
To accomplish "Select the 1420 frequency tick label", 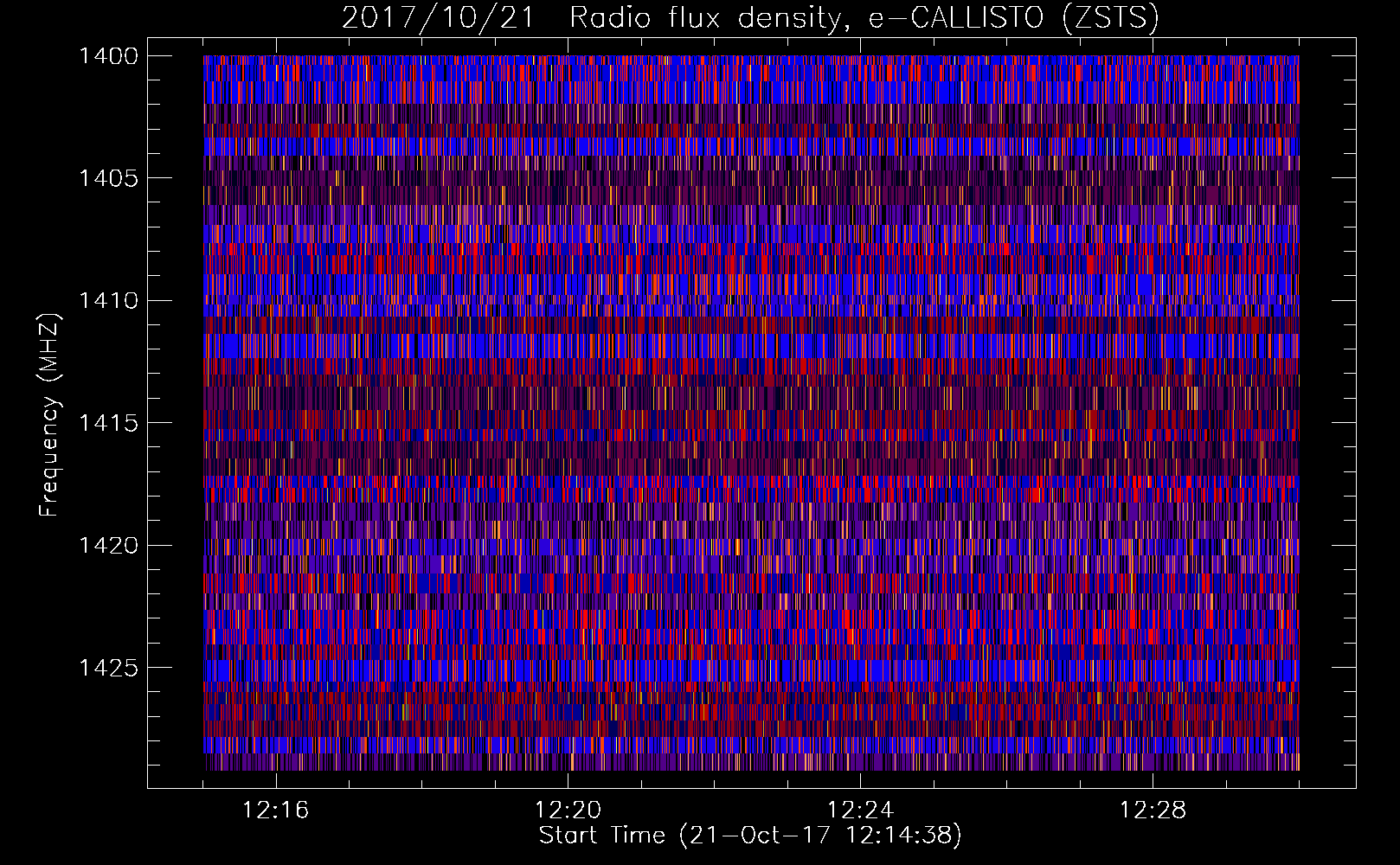I will coord(108,546).
